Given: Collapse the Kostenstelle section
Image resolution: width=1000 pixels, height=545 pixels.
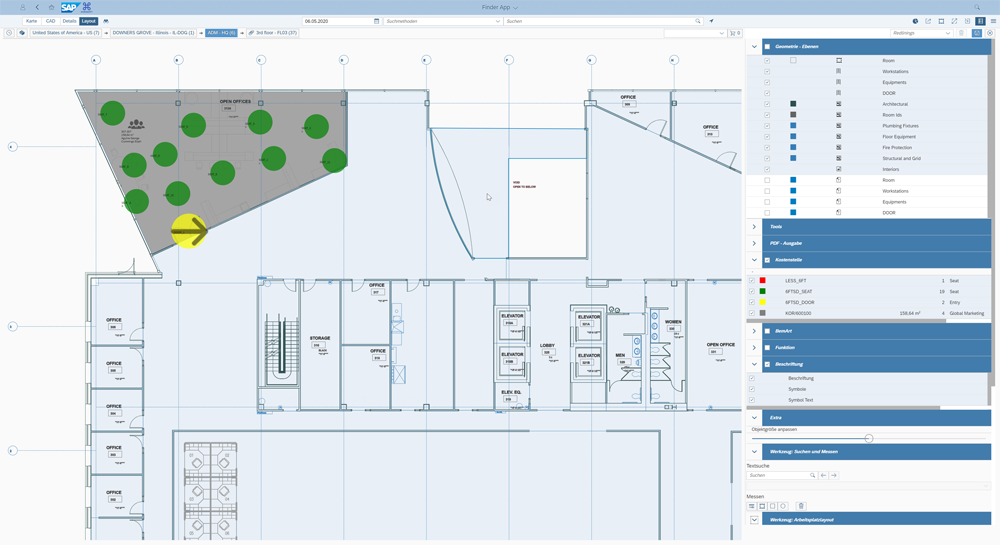Looking at the screenshot, I should coord(754,260).
